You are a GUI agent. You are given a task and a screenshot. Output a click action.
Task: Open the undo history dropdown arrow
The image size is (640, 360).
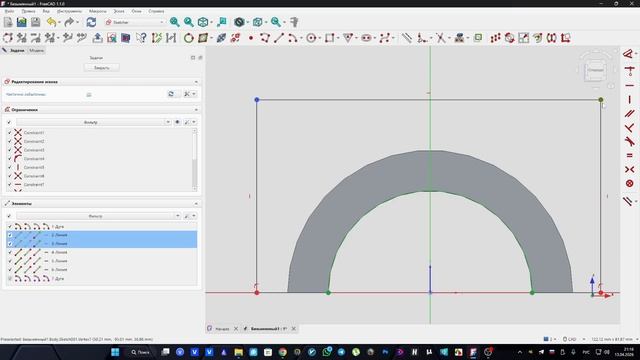point(60,22)
